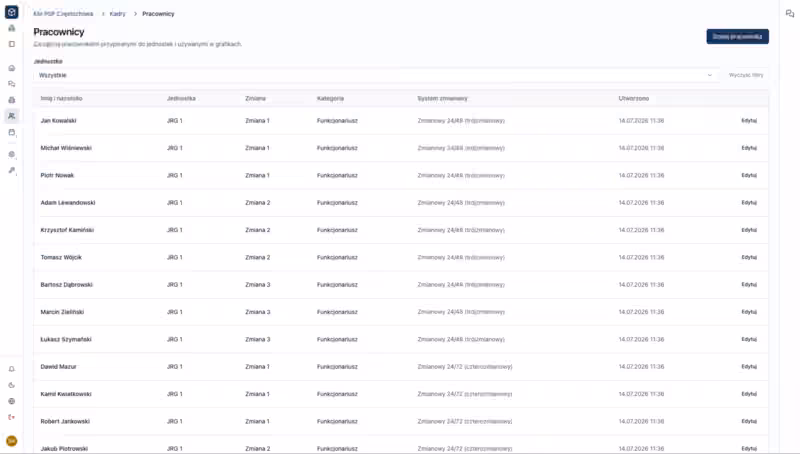Screen dimensions: 800x454
Task: Click Edytuj for Michał Wiśniewski
Action: tap(749, 148)
